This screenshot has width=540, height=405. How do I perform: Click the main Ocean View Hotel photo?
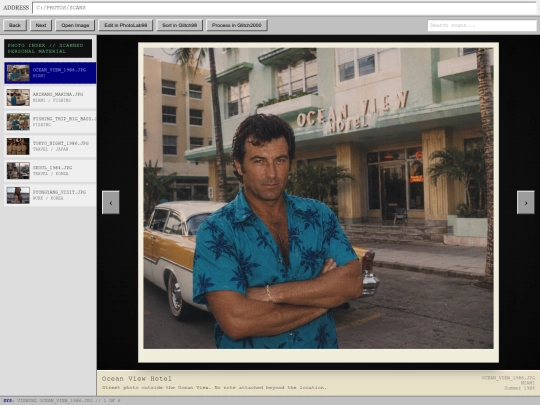(x=319, y=198)
